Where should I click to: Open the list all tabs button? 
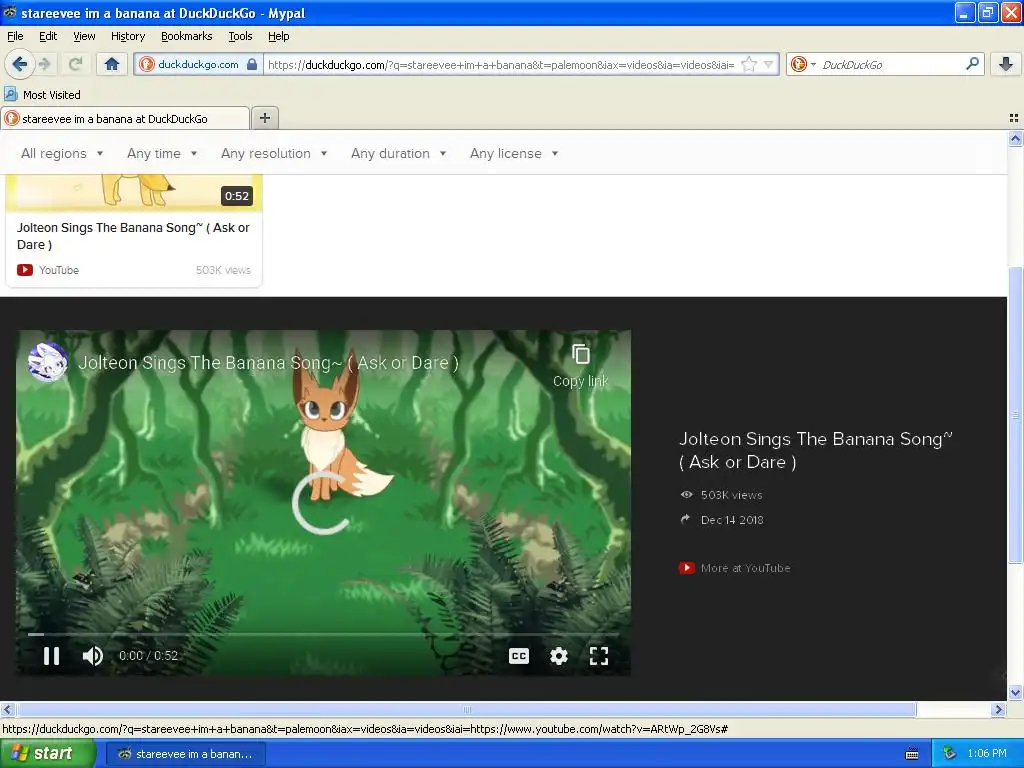1014,118
